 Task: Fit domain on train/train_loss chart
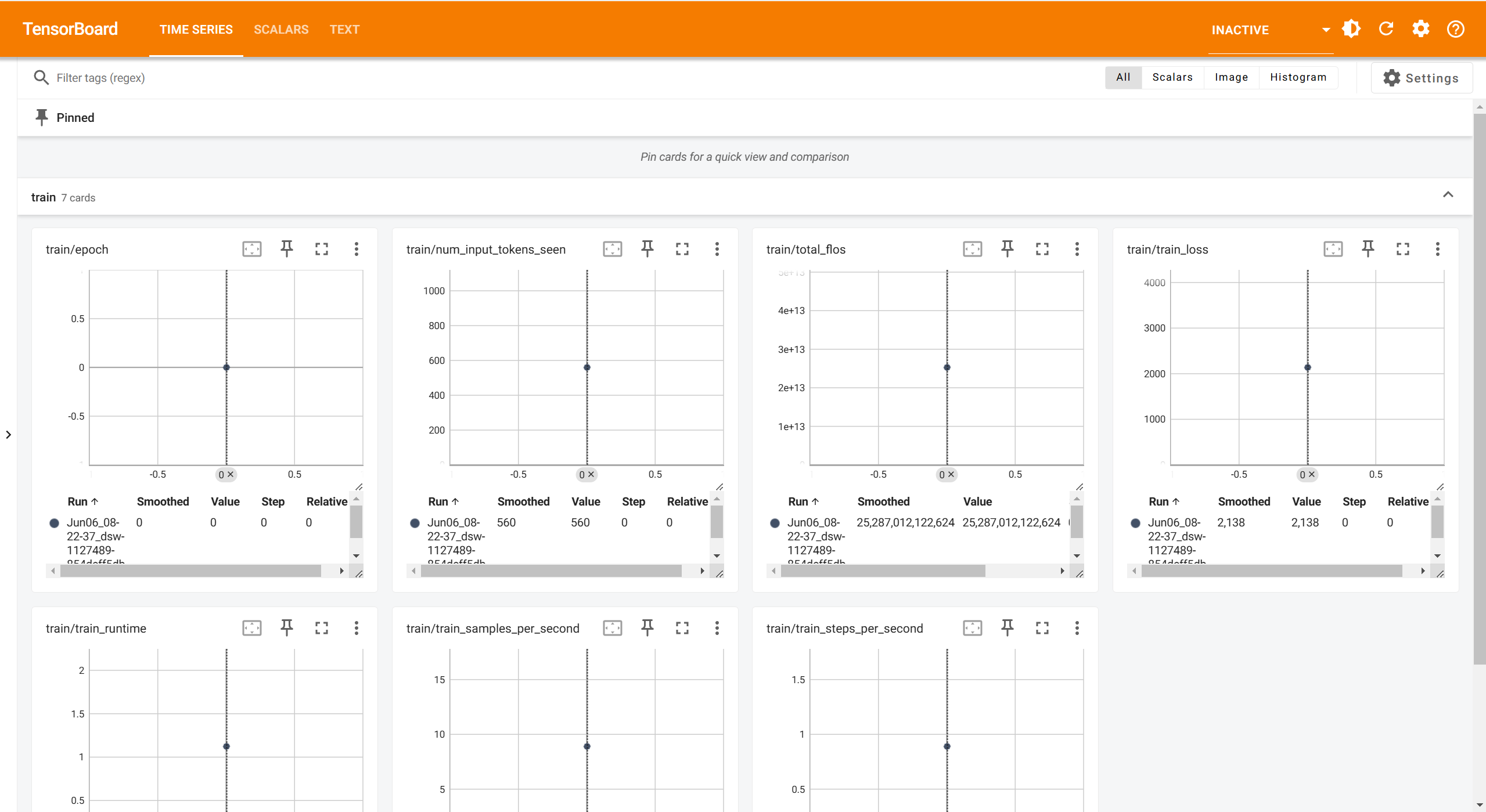[x=1333, y=249]
